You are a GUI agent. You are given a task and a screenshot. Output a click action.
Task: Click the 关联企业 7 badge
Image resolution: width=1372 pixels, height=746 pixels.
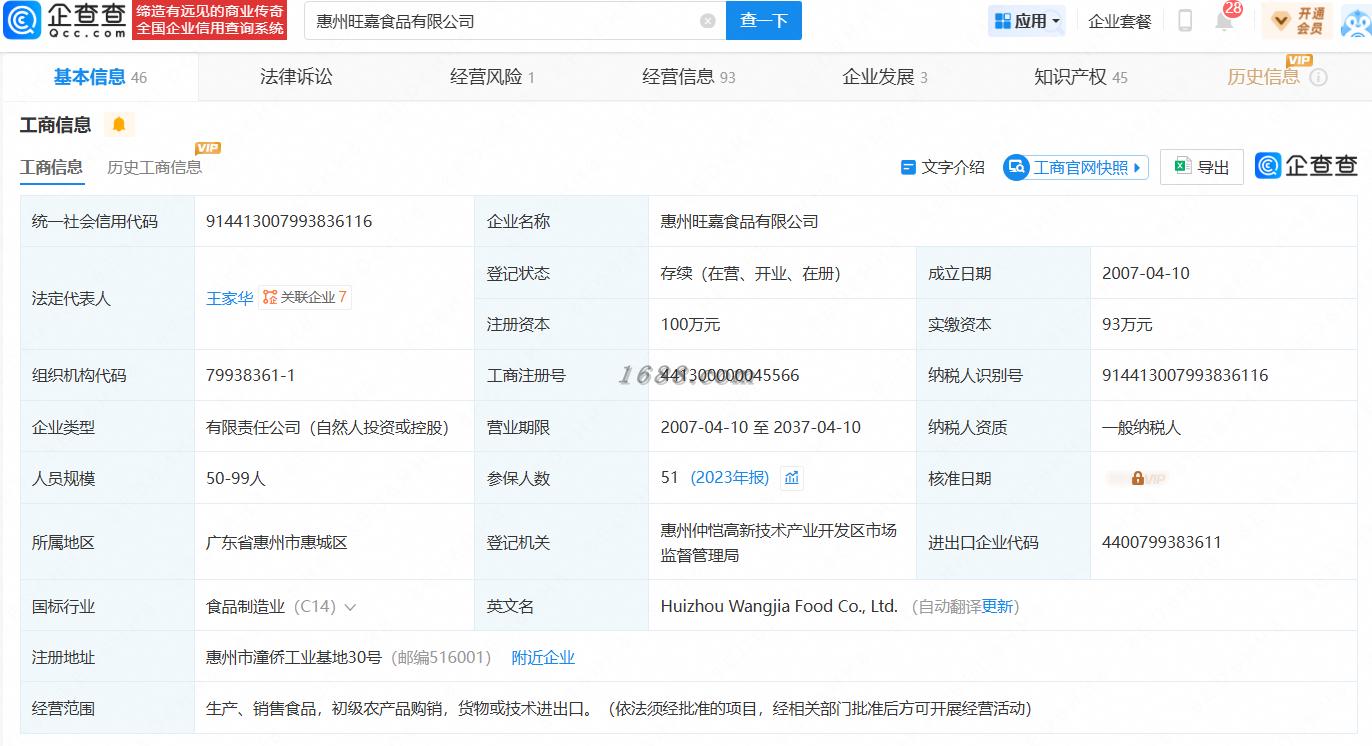pos(305,297)
